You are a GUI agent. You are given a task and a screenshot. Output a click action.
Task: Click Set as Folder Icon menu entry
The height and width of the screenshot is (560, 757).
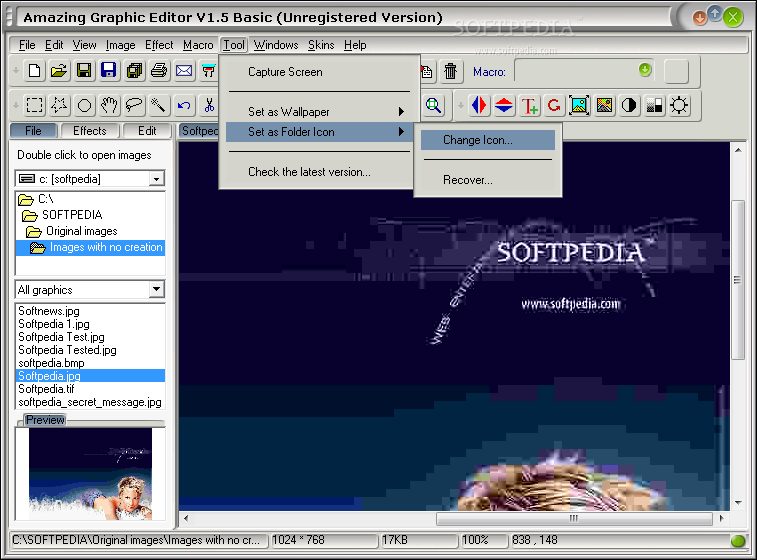click(x=320, y=132)
